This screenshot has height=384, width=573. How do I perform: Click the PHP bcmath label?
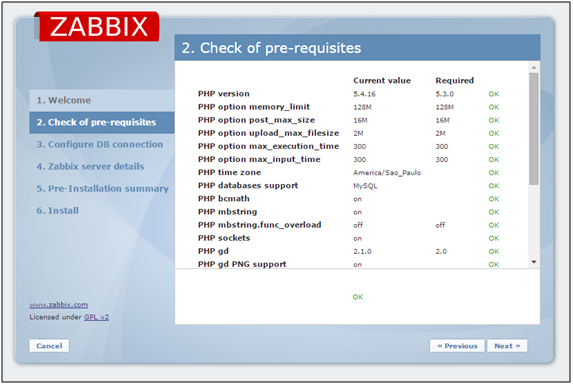[224, 199]
